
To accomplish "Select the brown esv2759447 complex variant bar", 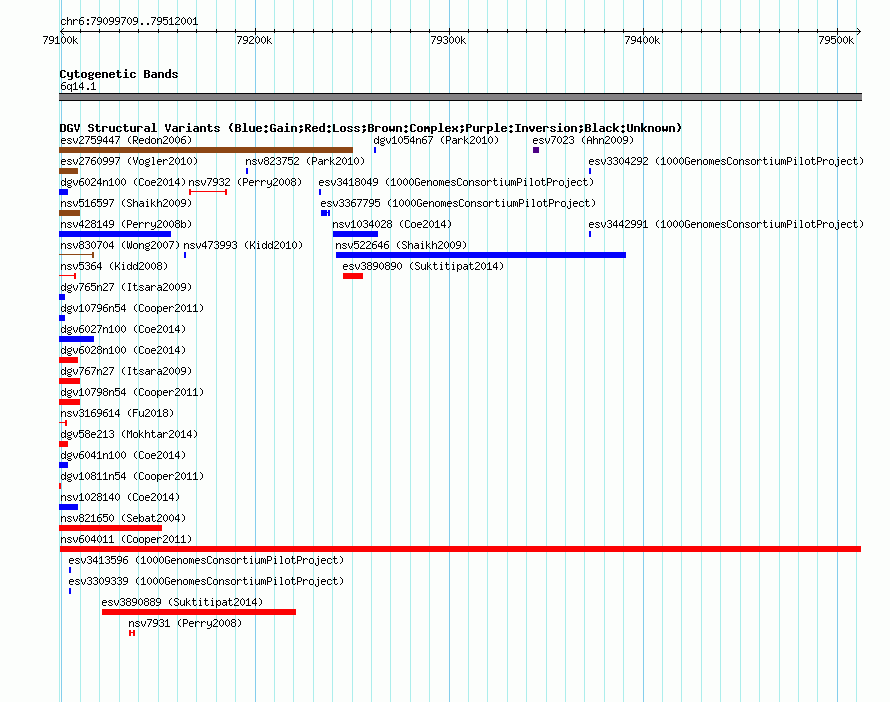I will pos(206,150).
